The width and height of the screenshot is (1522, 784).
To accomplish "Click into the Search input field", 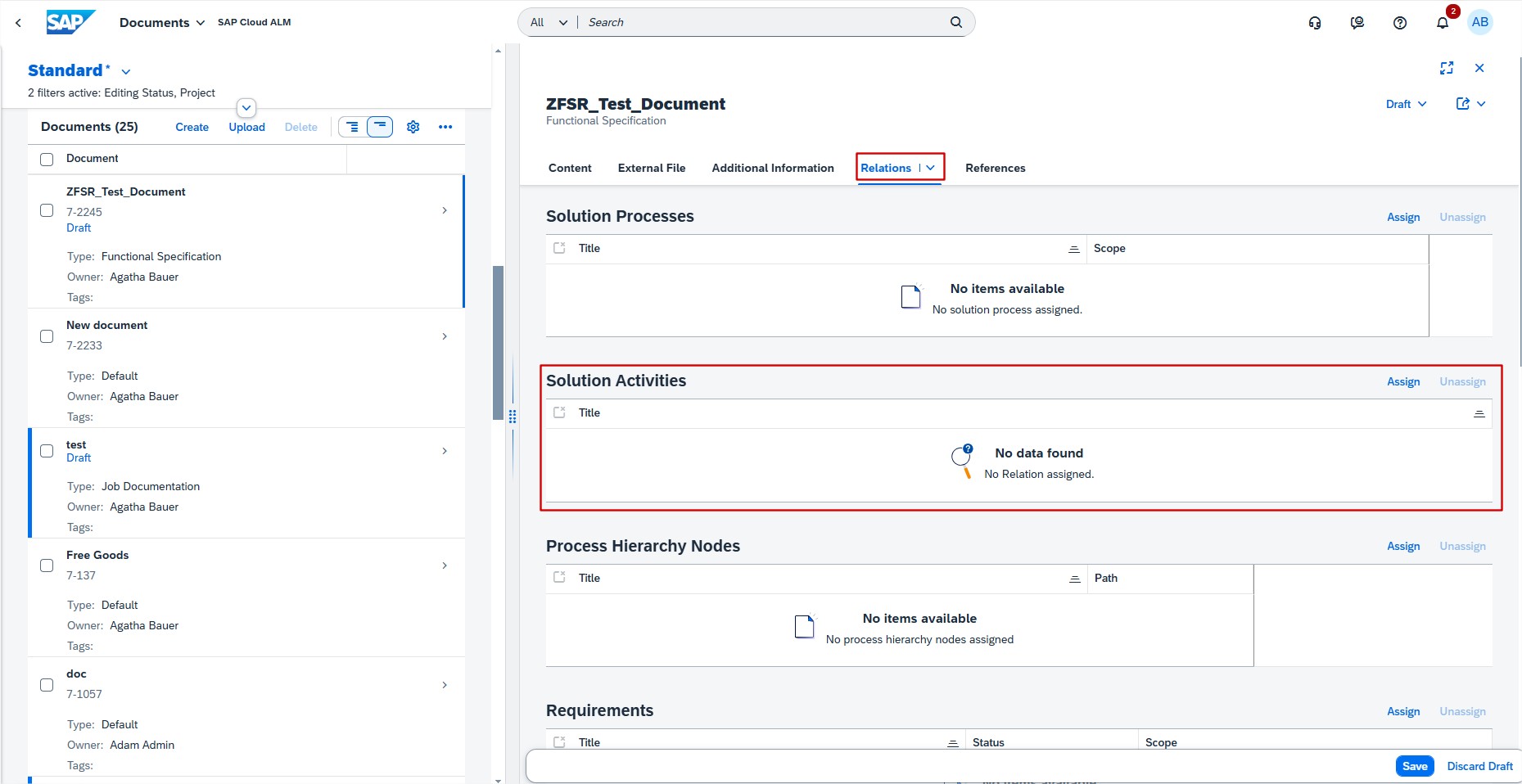I will [761, 22].
